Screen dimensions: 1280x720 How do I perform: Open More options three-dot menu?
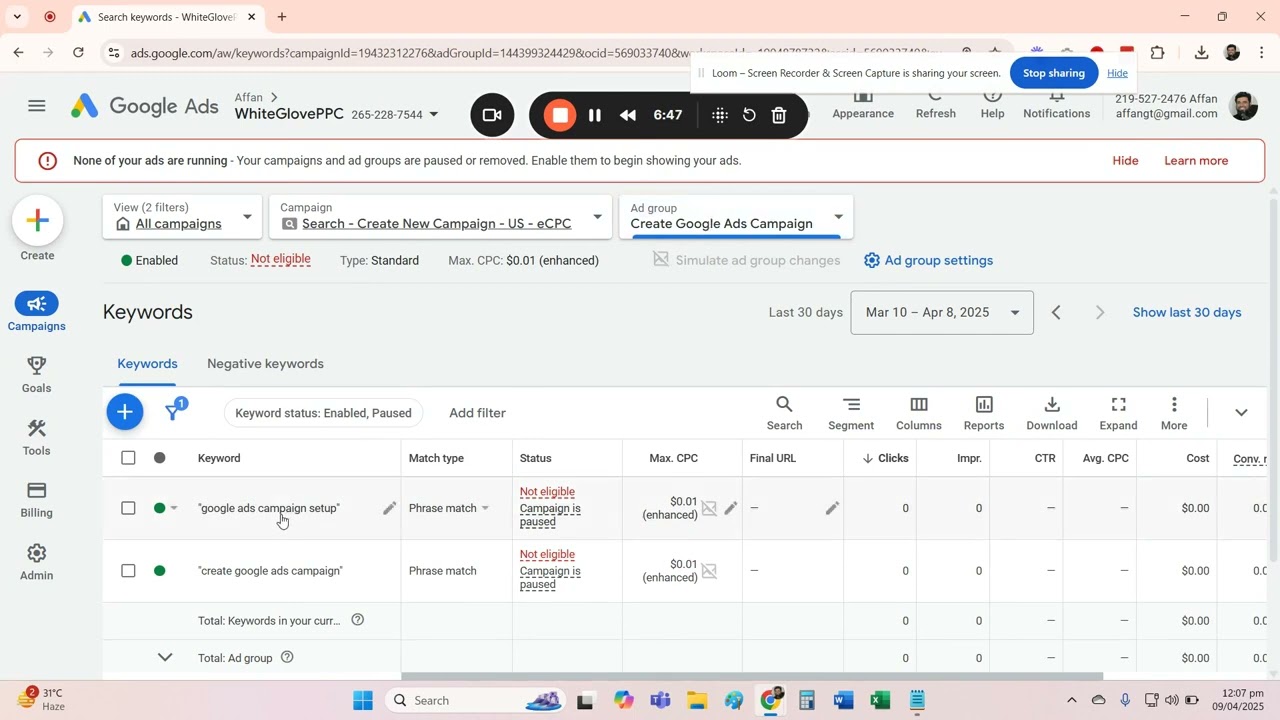(1174, 413)
